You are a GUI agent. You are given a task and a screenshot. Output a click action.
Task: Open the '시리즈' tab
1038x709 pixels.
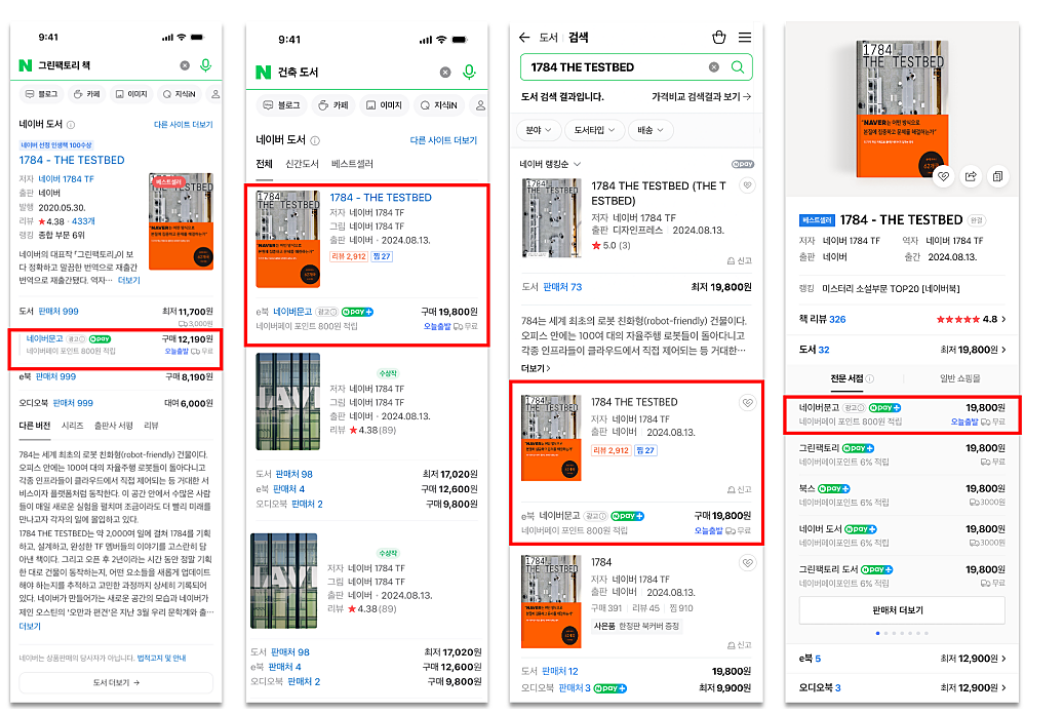pyautogui.click(x=72, y=426)
